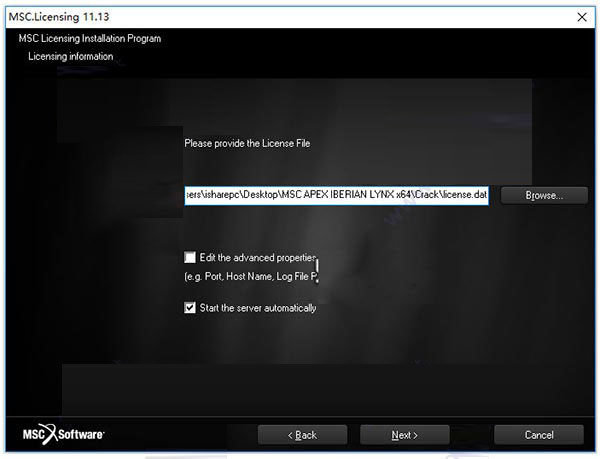Click the license file path input field
The width and height of the screenshot is (600, 459).
click(336, 195)
